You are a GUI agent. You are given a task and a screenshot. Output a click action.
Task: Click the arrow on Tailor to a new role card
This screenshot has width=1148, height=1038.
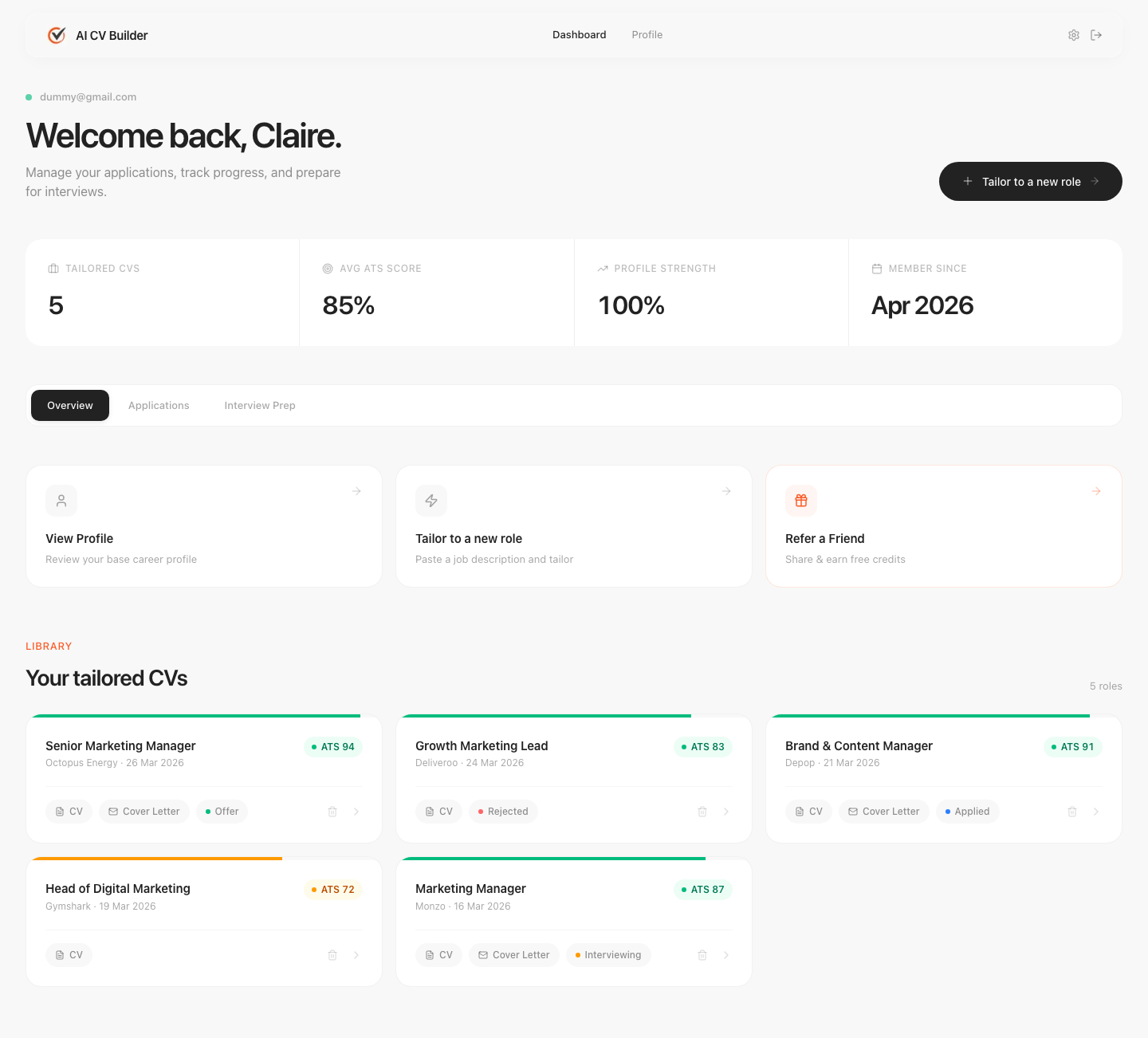[x=726, y=491]
